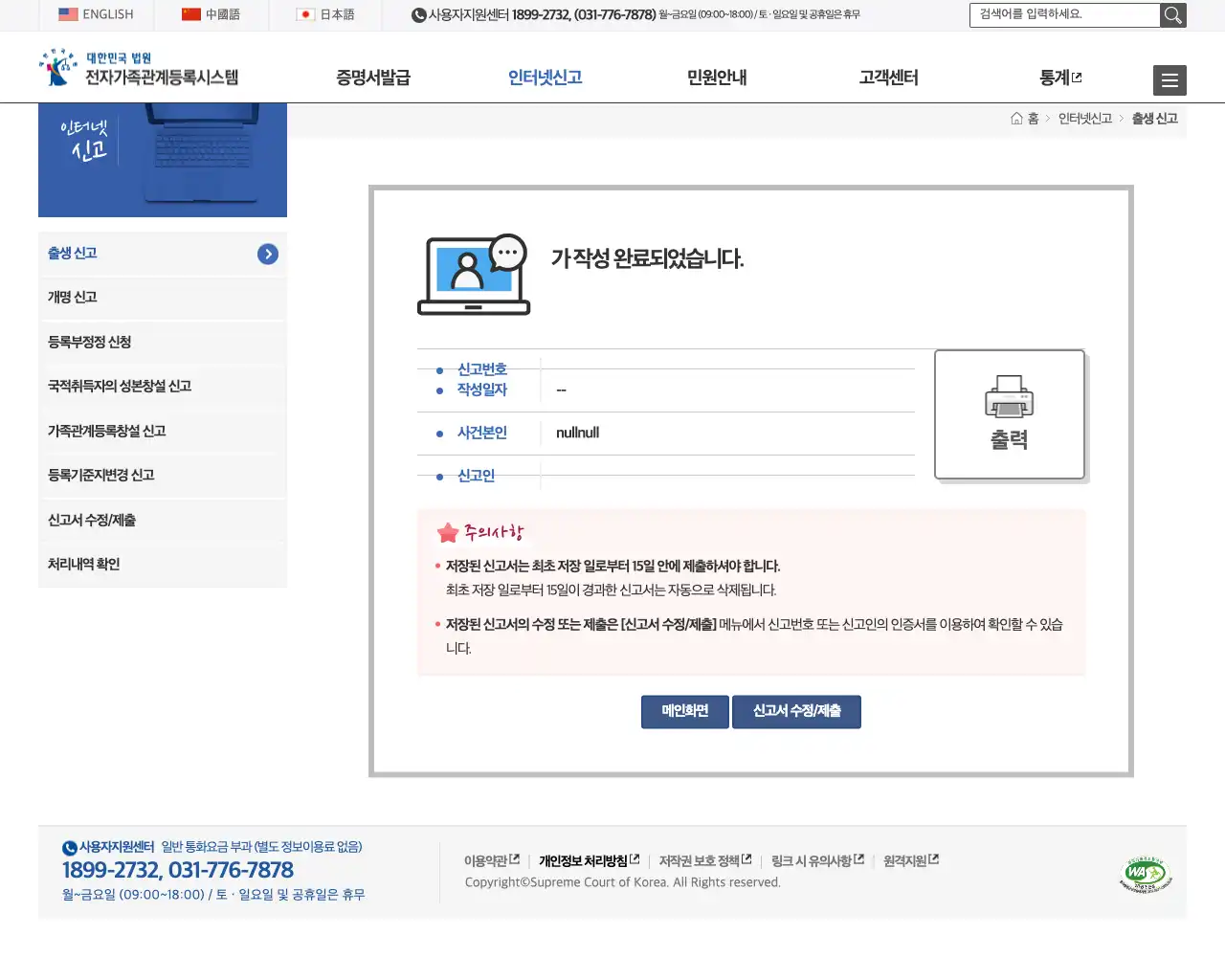The width and height of the screenshot is (1225, 980).
Task: Click the phone icon next to 사용자지원센터
Action: [417, 15]
